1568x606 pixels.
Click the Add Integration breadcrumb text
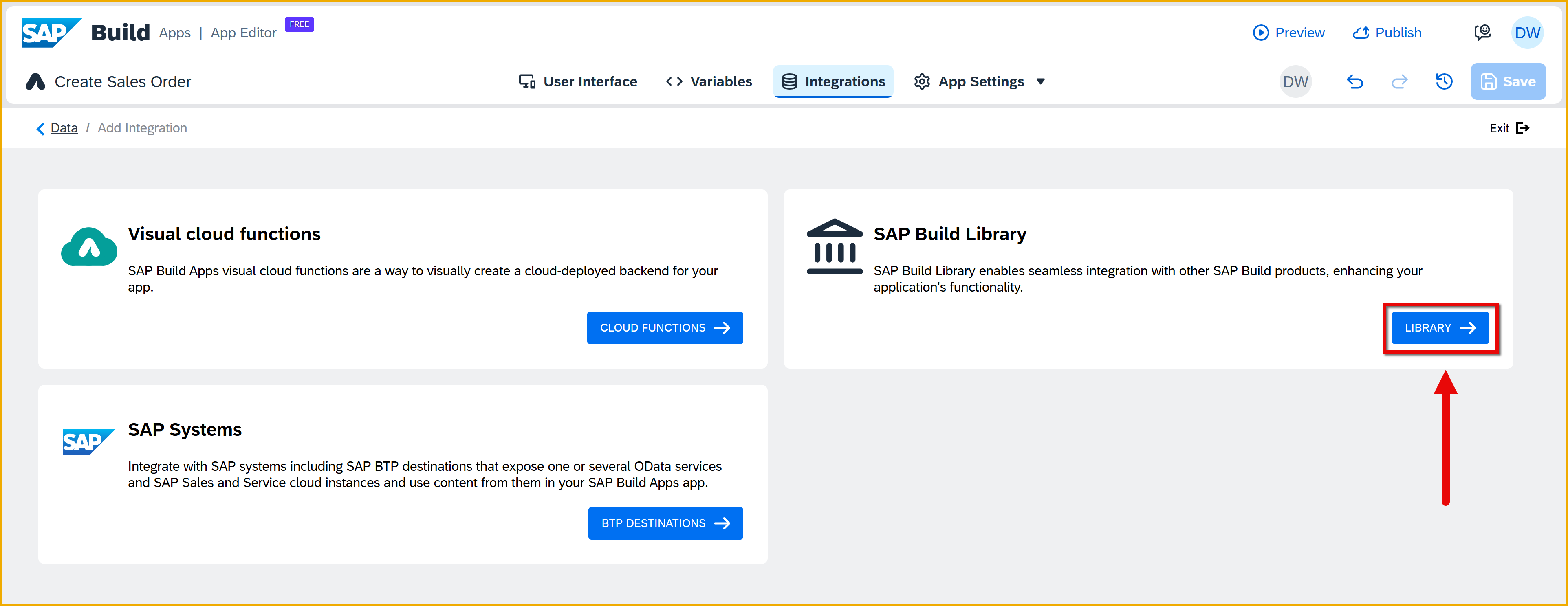(x=143, y=128)
